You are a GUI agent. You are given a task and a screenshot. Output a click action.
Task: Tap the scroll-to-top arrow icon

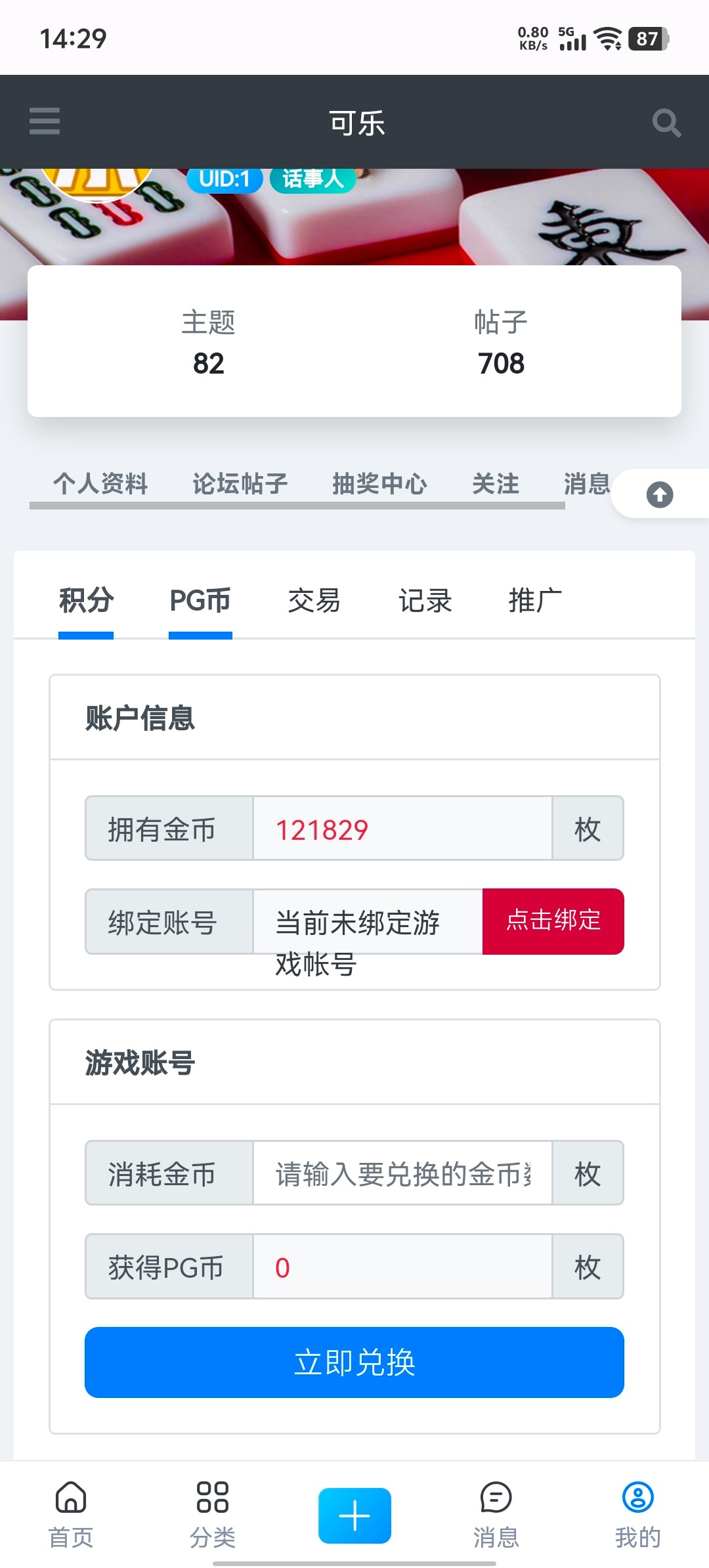pyautogui.click(x=659, y=494)
